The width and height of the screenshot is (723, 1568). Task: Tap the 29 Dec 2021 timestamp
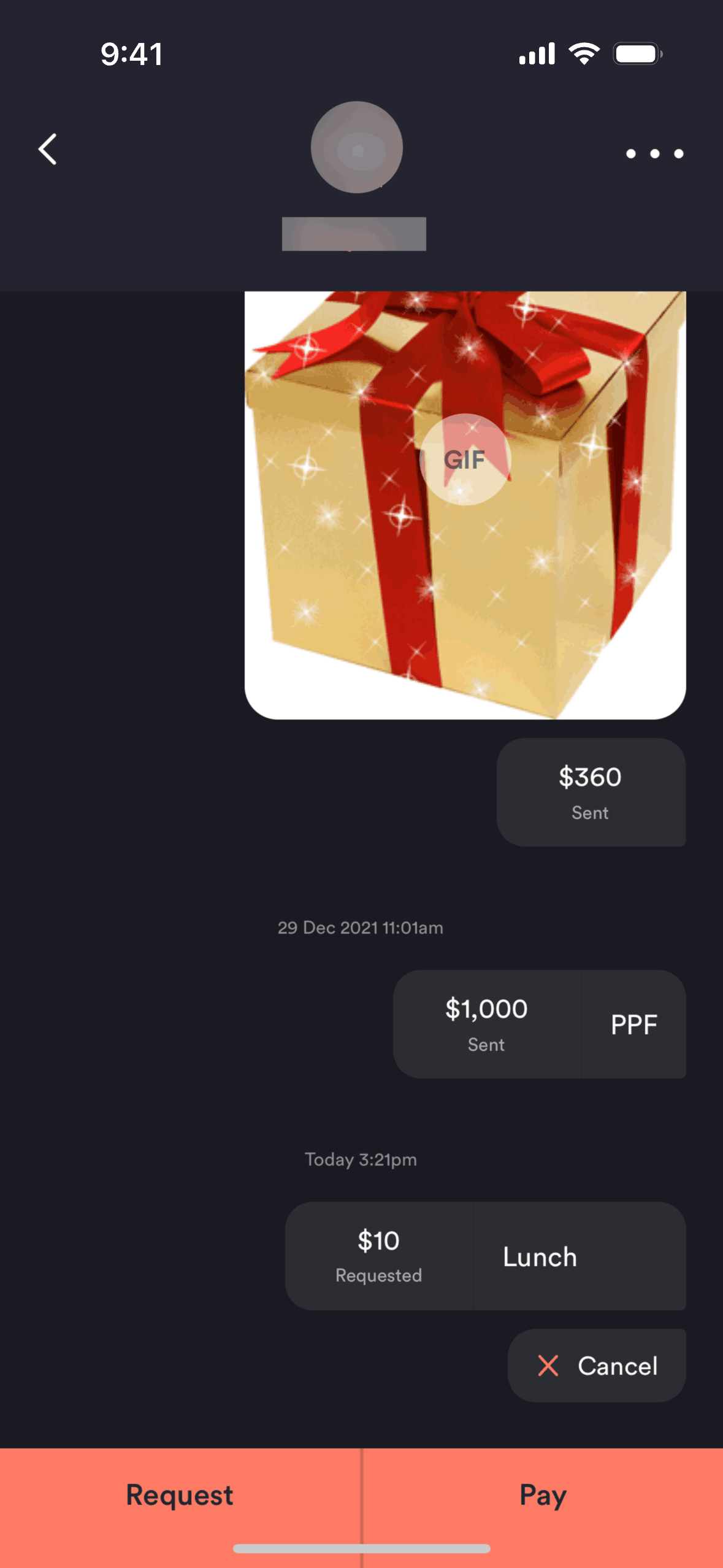361,928
